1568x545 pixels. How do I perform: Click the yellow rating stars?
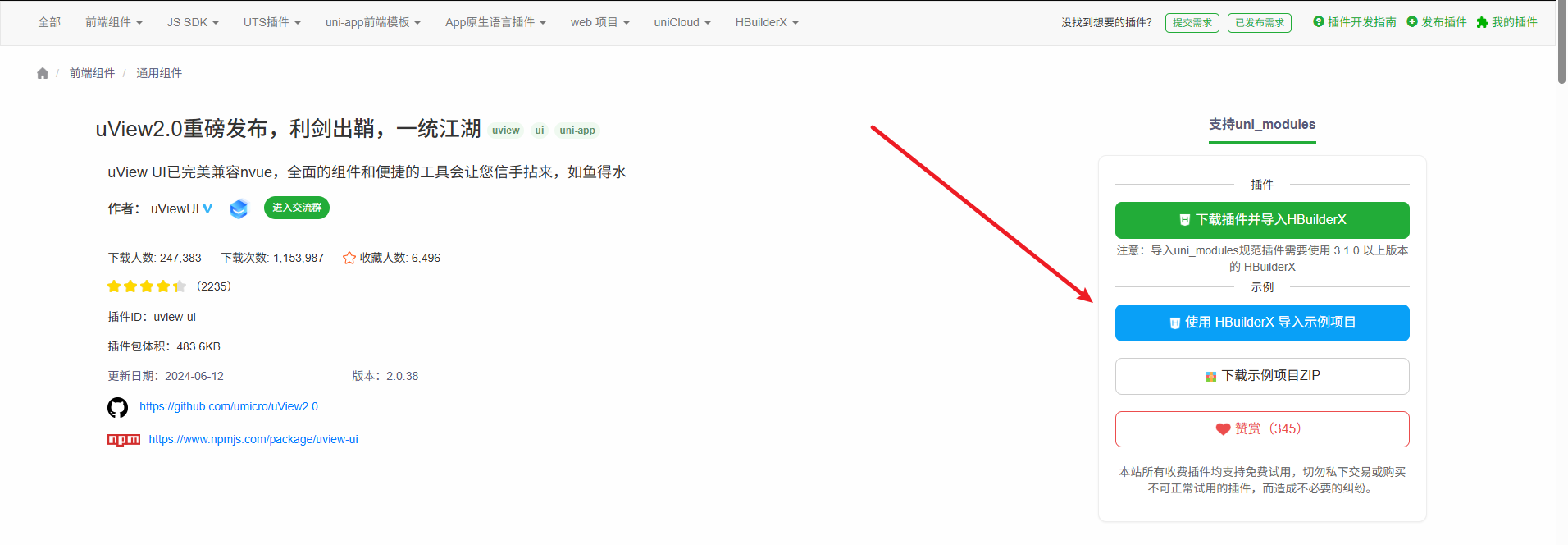tap(147, 286)
